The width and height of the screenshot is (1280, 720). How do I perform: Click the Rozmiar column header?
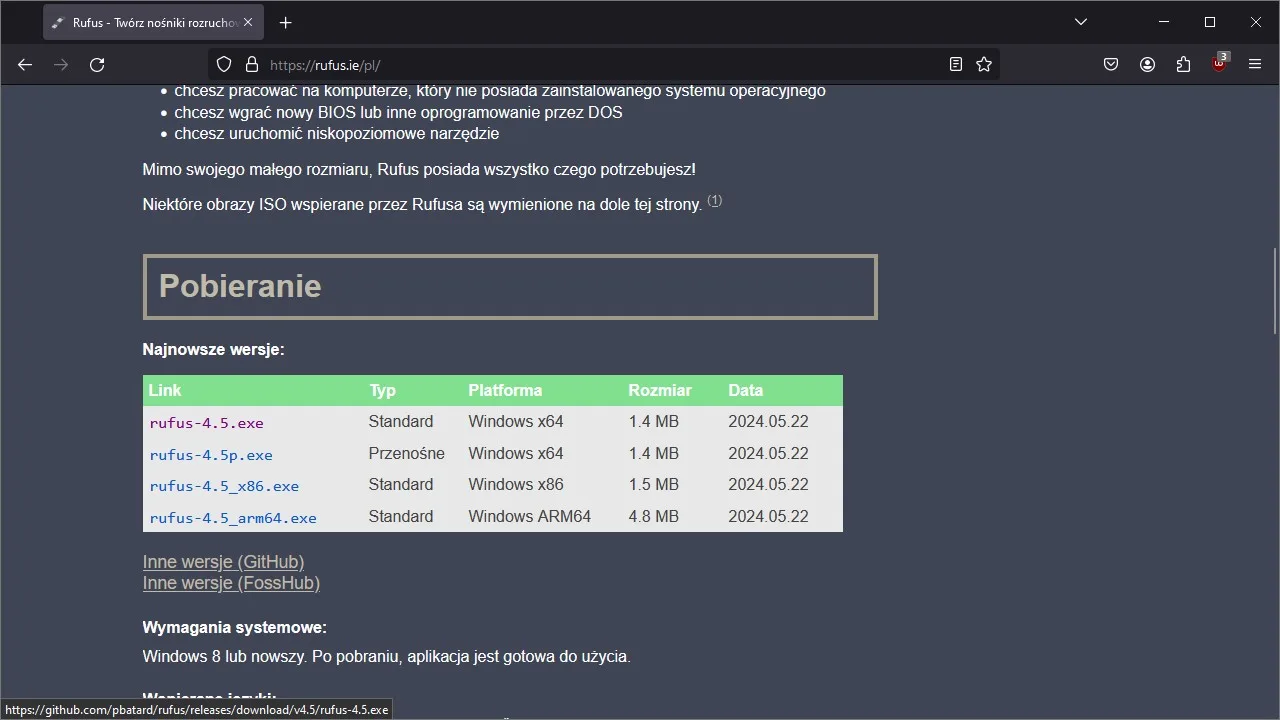pos(660,390)
